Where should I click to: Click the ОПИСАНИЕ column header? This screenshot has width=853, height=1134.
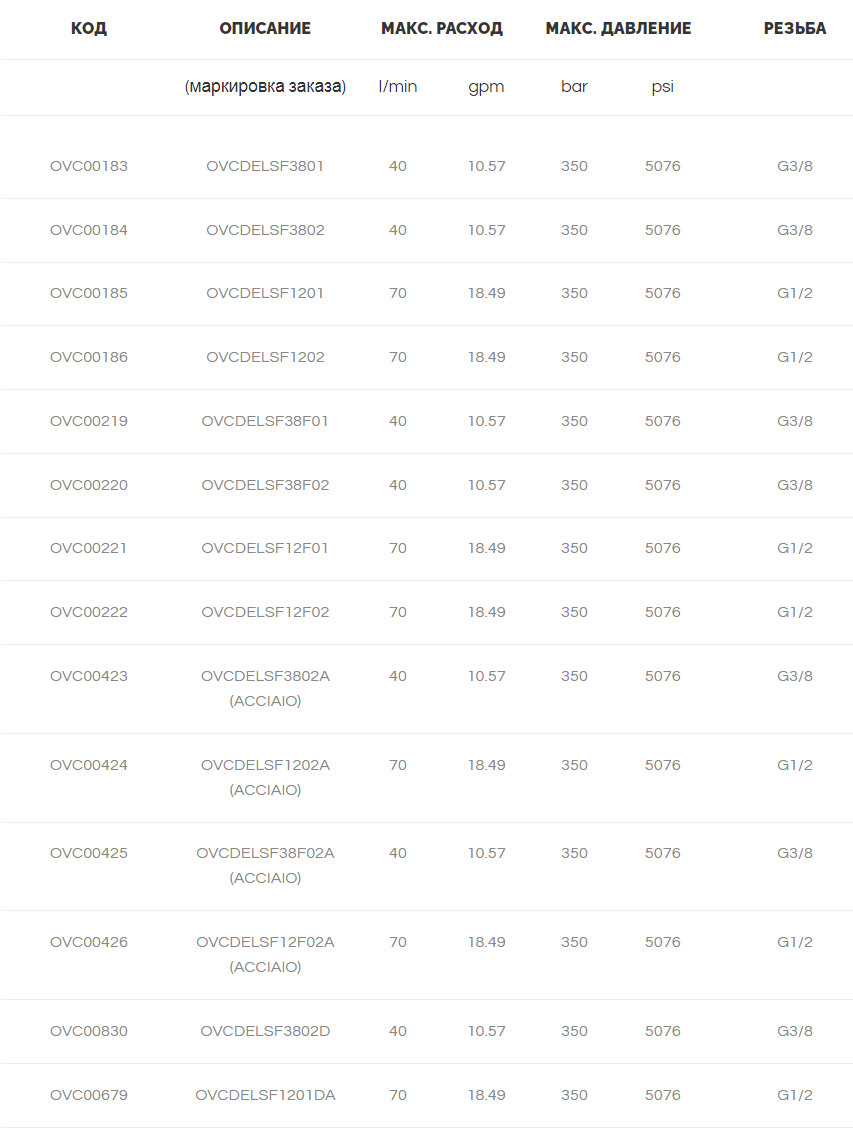coord(265,28)
